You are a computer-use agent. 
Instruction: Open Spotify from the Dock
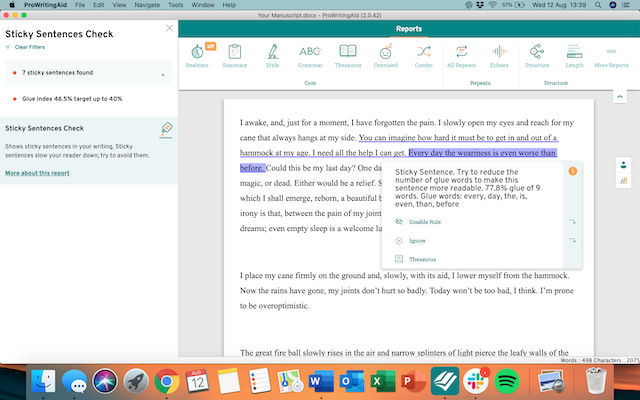pos(507,382)
